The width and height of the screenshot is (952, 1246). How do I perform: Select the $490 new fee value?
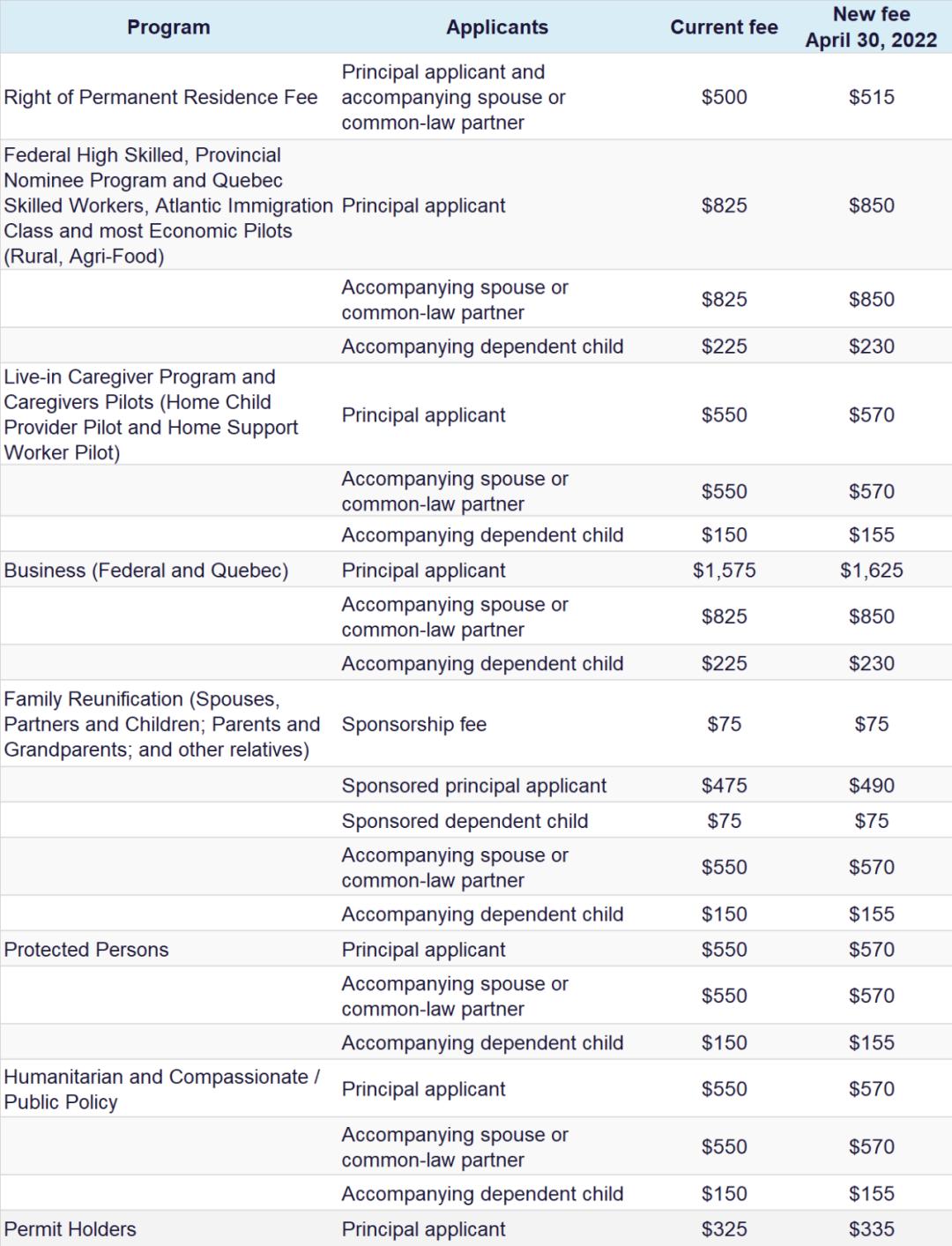(871, 786)
